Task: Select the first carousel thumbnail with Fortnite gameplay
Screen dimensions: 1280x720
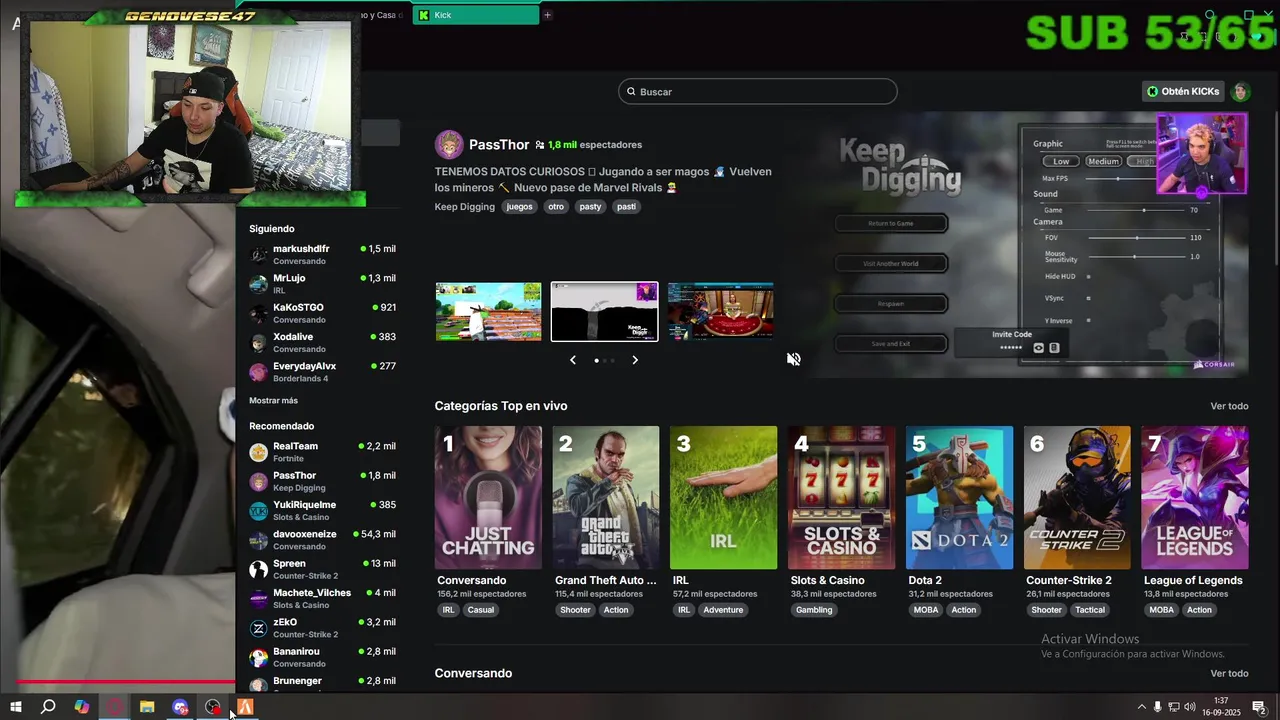Action: click(488, 312)
